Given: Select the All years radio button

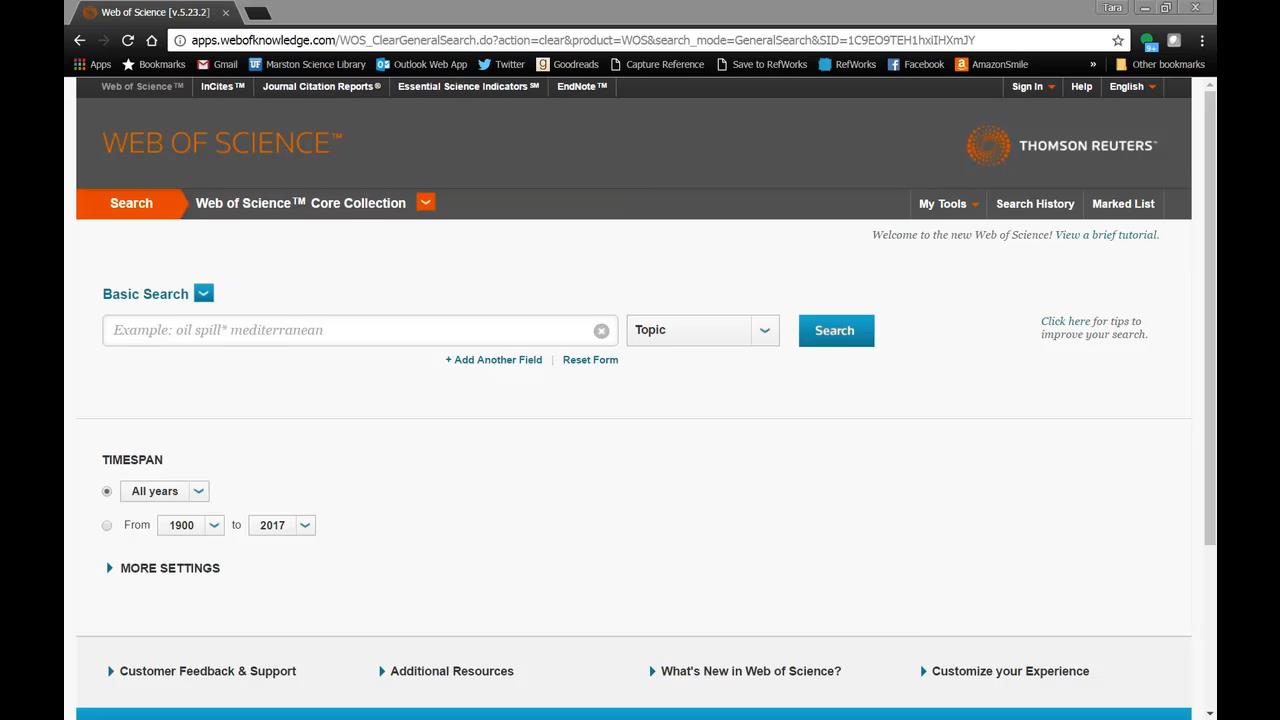Looking at the screenshot, I should click(107, 492).
